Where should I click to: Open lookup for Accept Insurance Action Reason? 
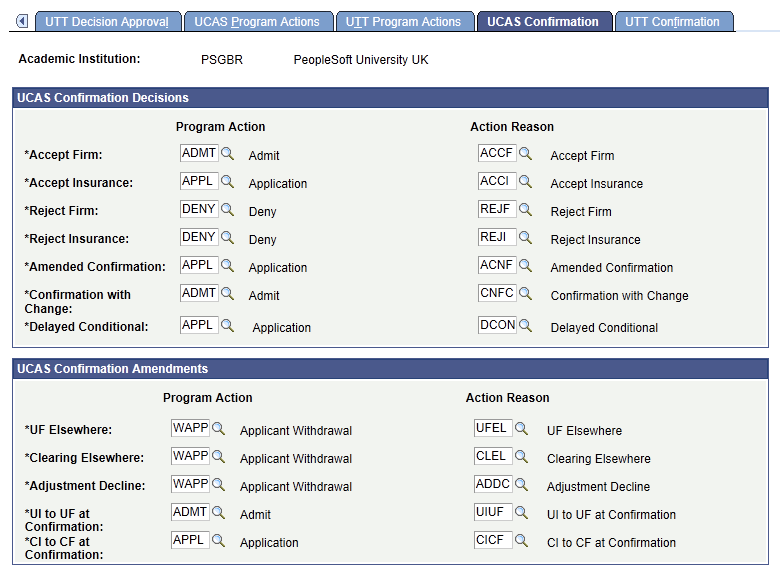[x=525, y=182]
